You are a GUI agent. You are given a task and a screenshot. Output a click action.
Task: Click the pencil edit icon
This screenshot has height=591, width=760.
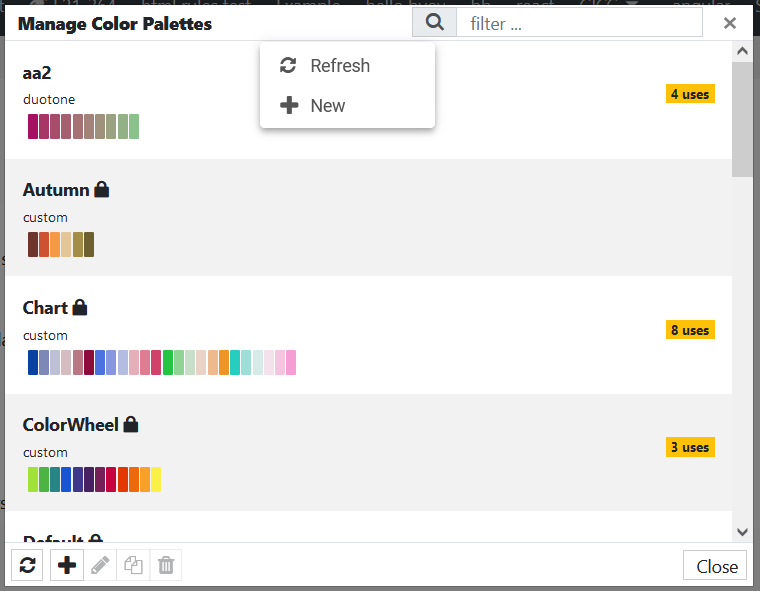(x=100, y=565)
